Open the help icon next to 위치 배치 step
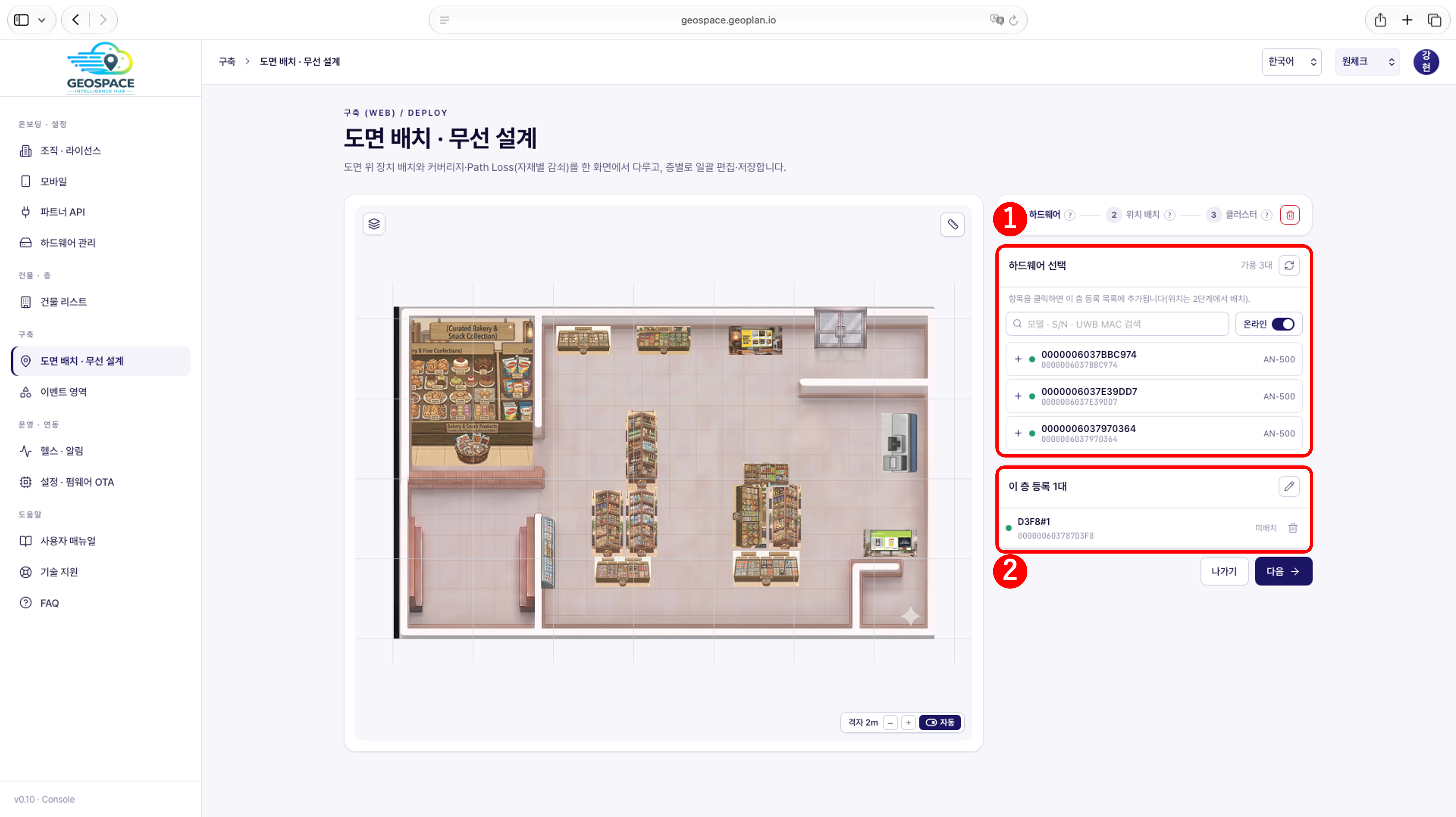1456x817 pixels. (x=1170, y=215)
